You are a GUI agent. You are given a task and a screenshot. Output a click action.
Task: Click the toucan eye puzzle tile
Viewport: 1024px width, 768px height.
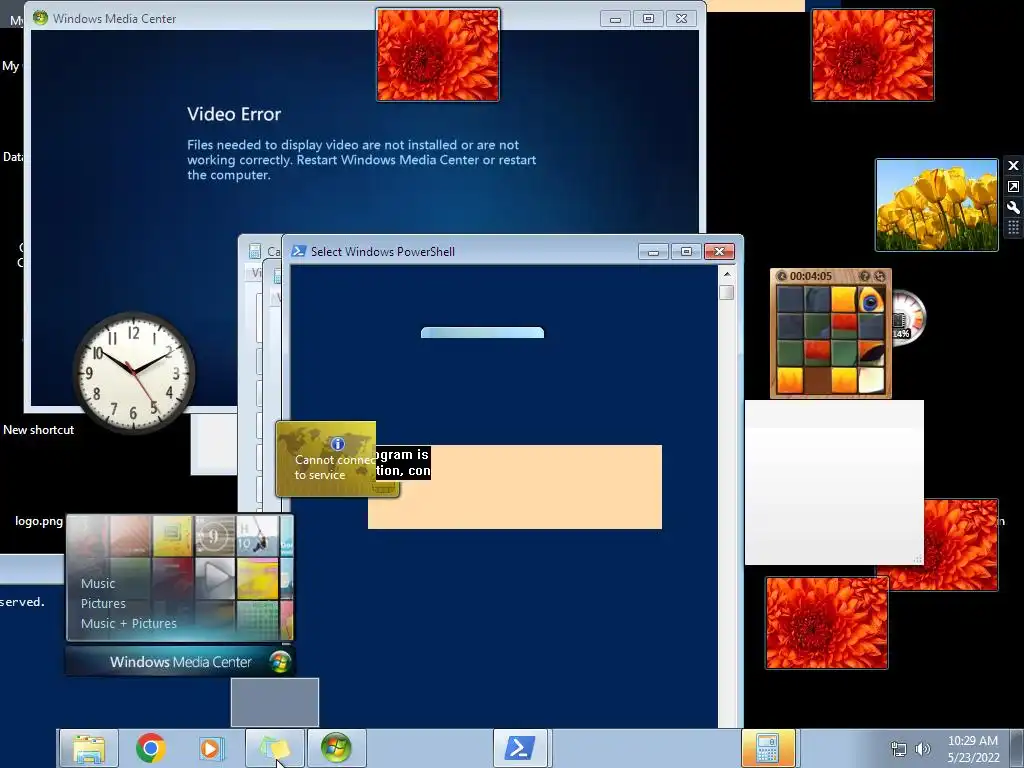[x=871, y=300]
